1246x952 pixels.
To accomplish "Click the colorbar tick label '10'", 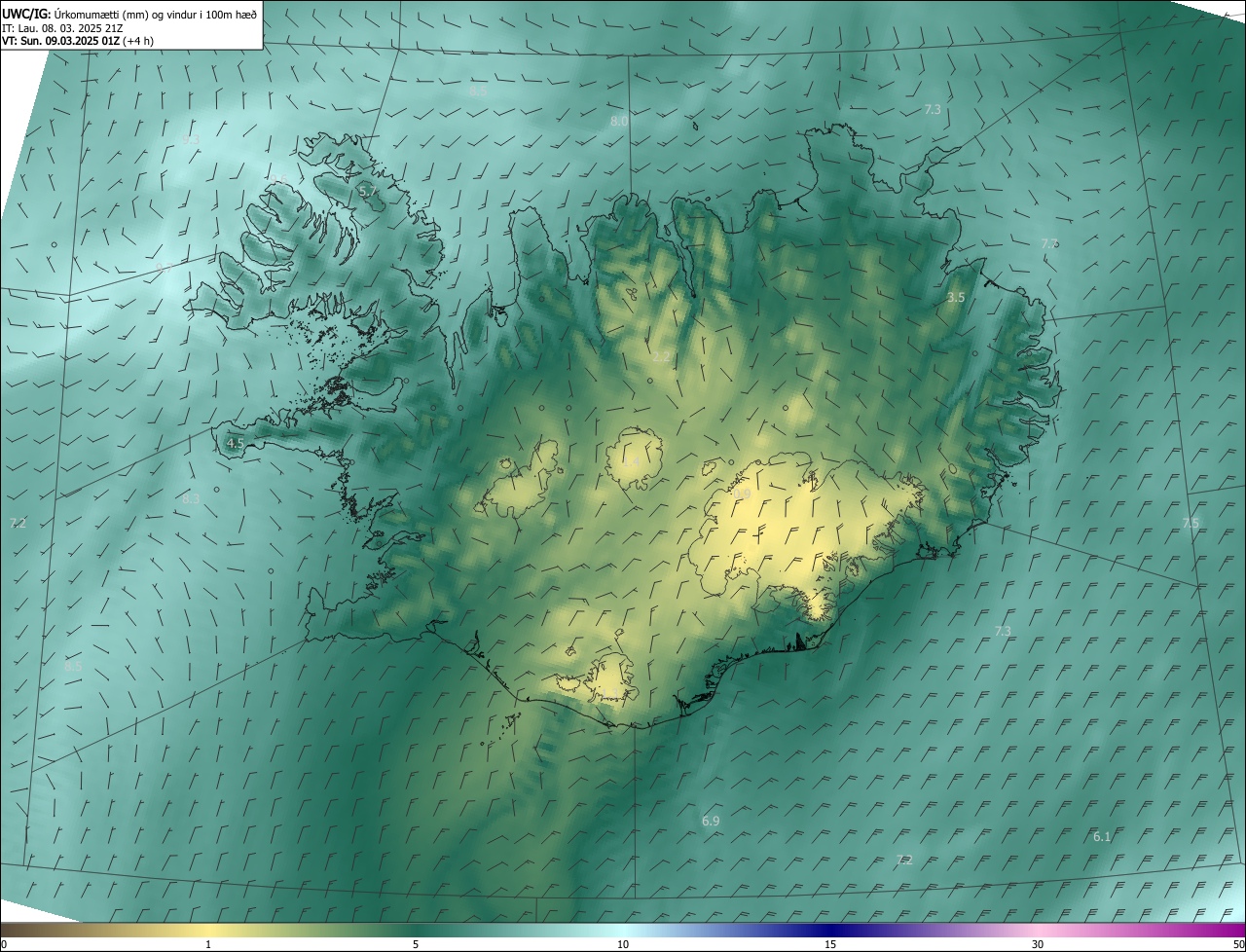I will pos(623,944).
